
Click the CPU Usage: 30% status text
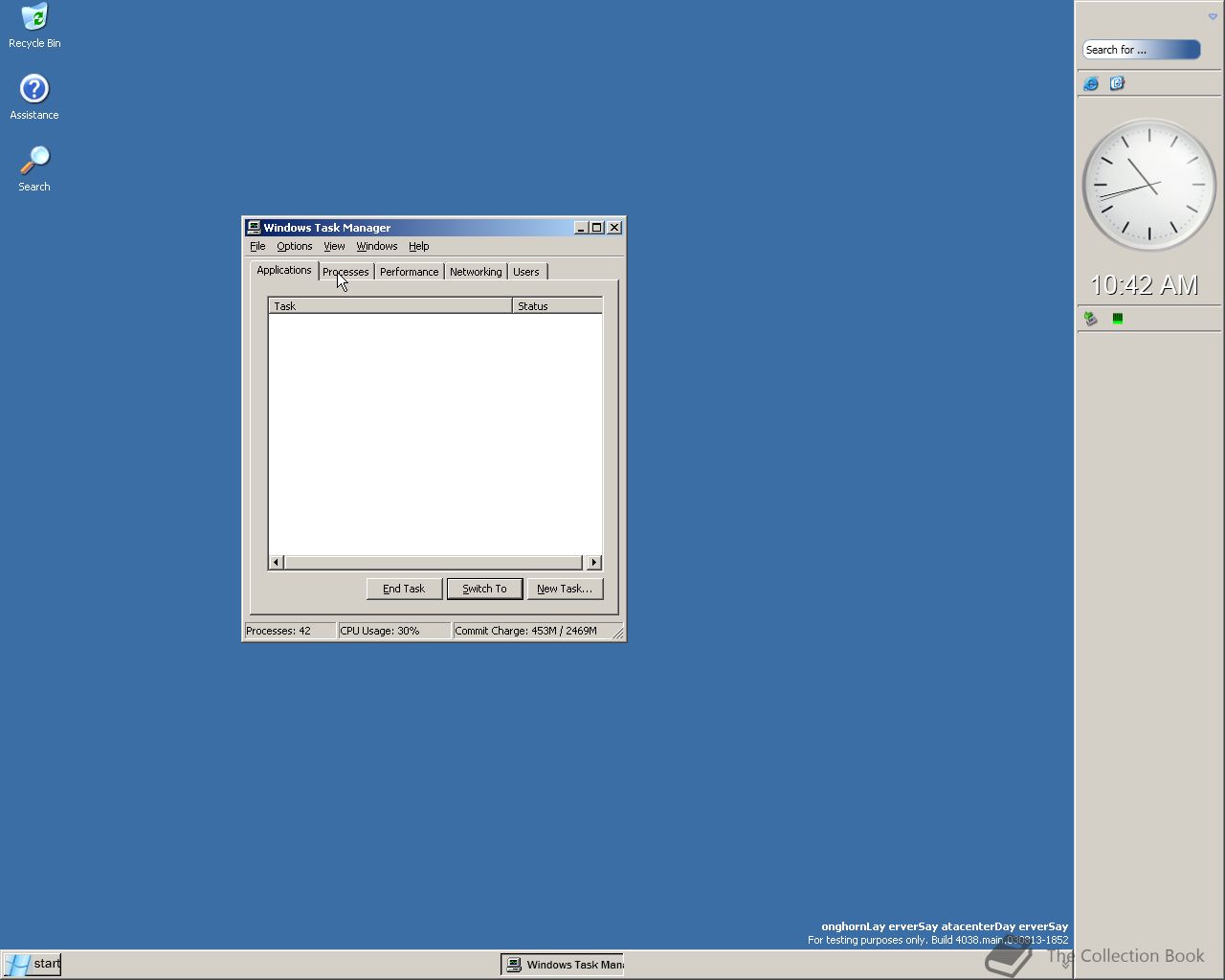380,631
